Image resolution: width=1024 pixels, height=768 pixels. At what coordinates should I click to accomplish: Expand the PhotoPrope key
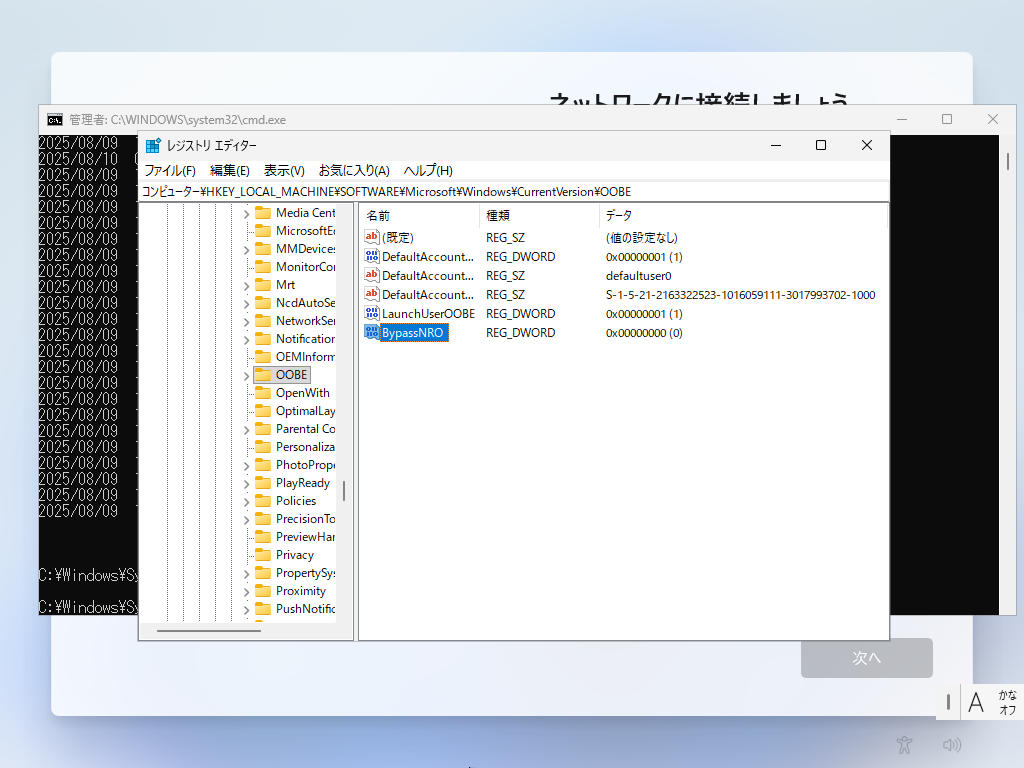tap(246, 466)
